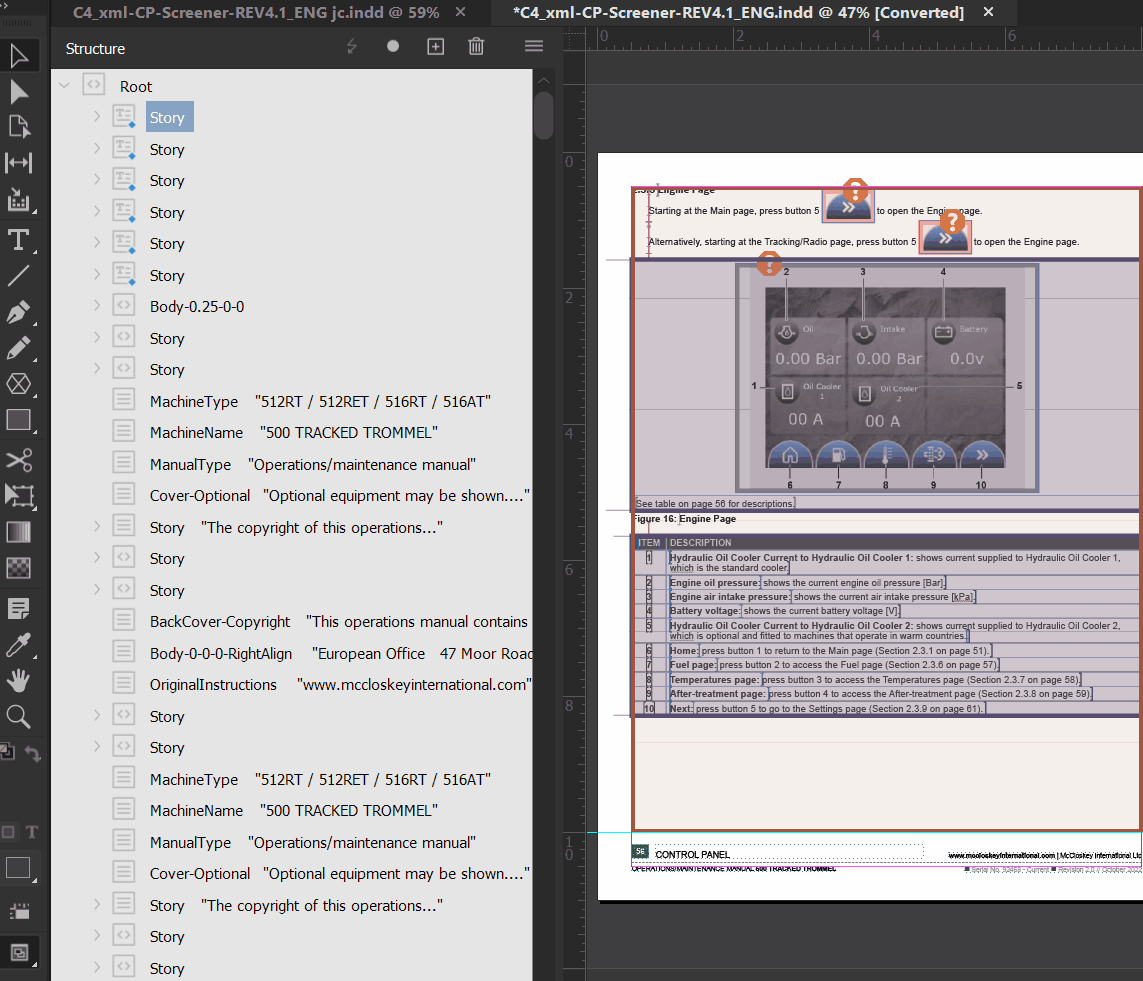1143x981 pixels.
Task: Click the Structure panel scrollbar thumb
Action: click(543, 114)
